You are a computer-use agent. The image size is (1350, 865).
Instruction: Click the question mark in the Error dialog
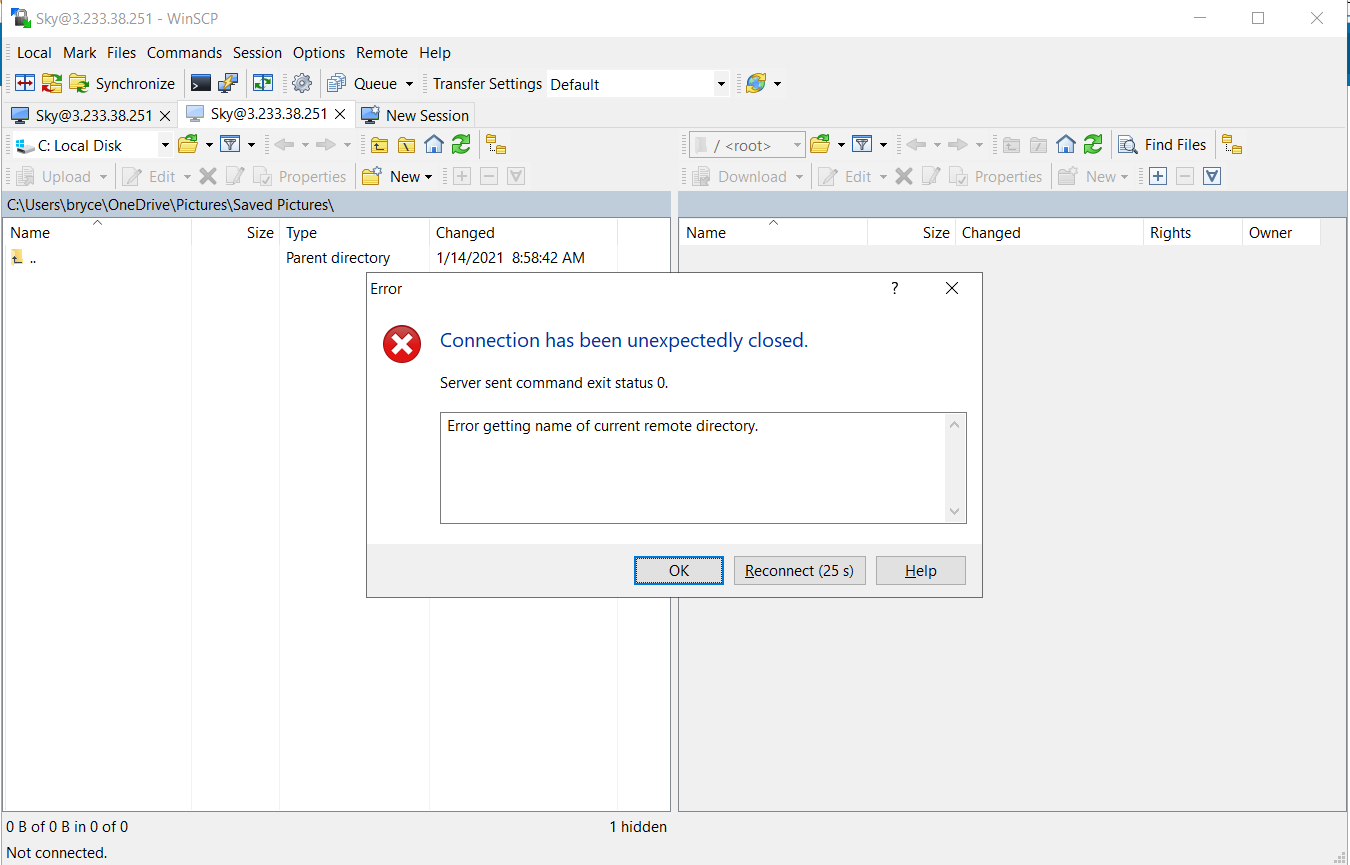pyautogui.click(x=894, y=288)
